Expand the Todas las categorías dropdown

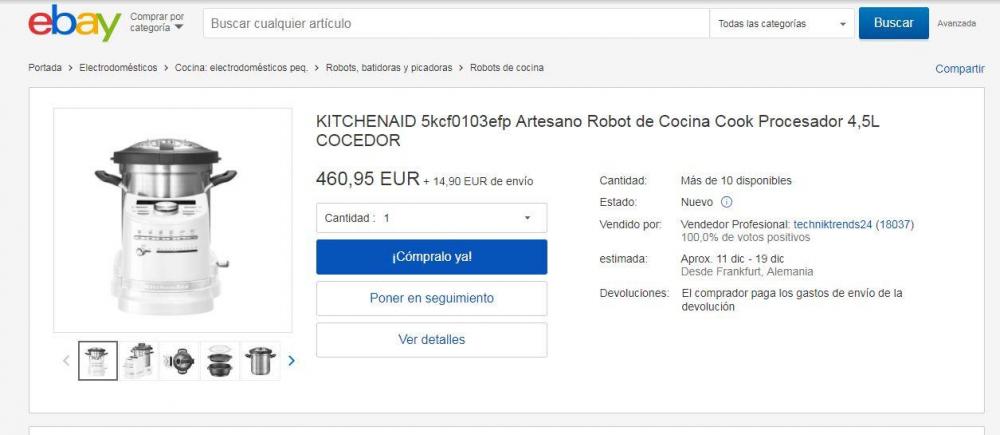[781, 24]
